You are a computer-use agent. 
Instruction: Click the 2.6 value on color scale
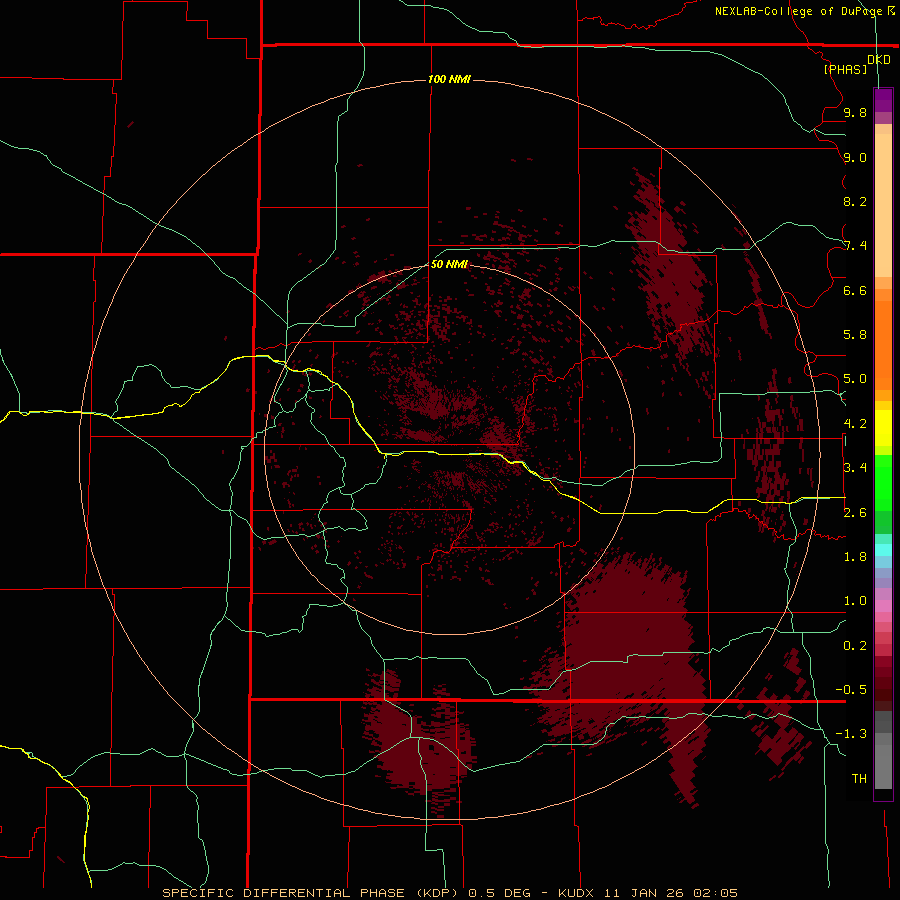(x=855, y=513)
